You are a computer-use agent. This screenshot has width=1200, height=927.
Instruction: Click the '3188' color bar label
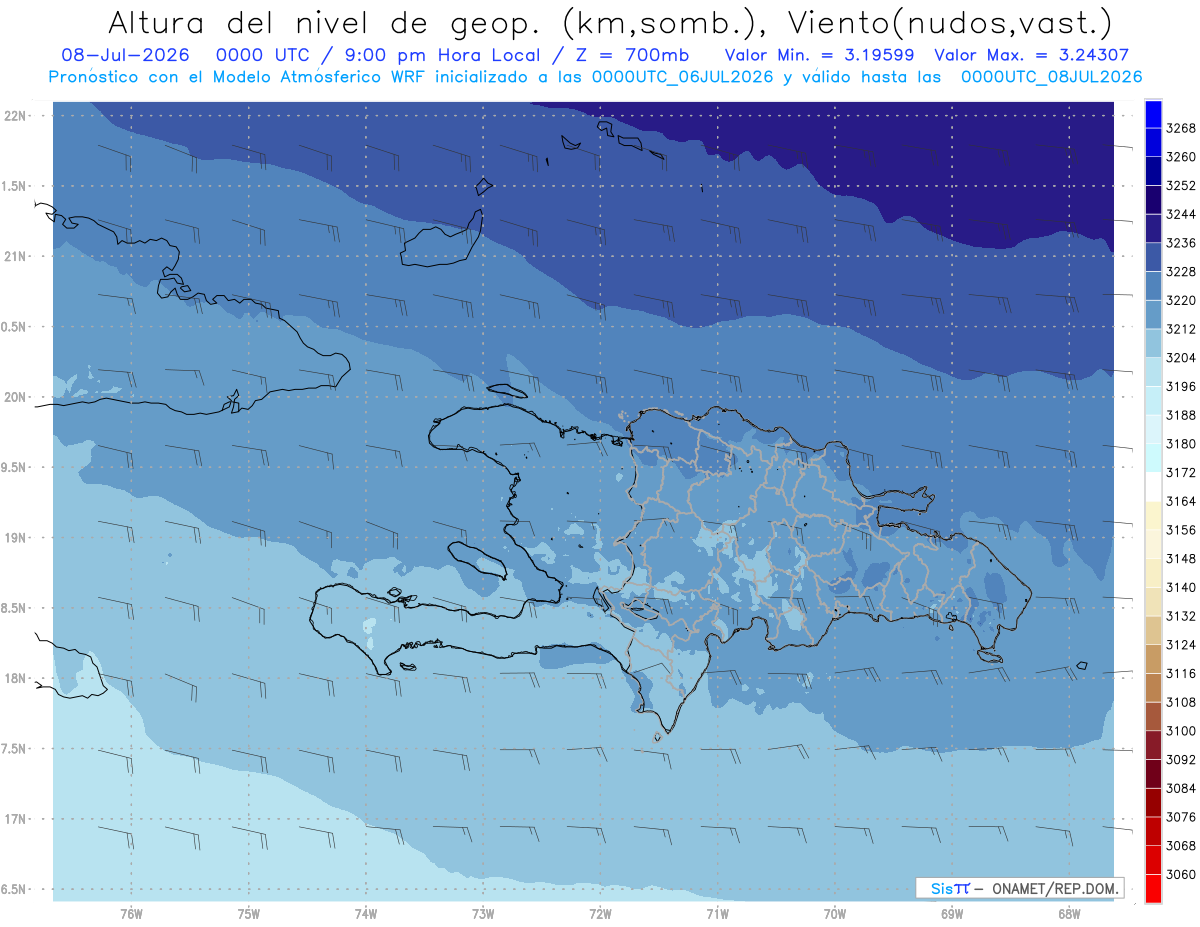coord(1181,415)
